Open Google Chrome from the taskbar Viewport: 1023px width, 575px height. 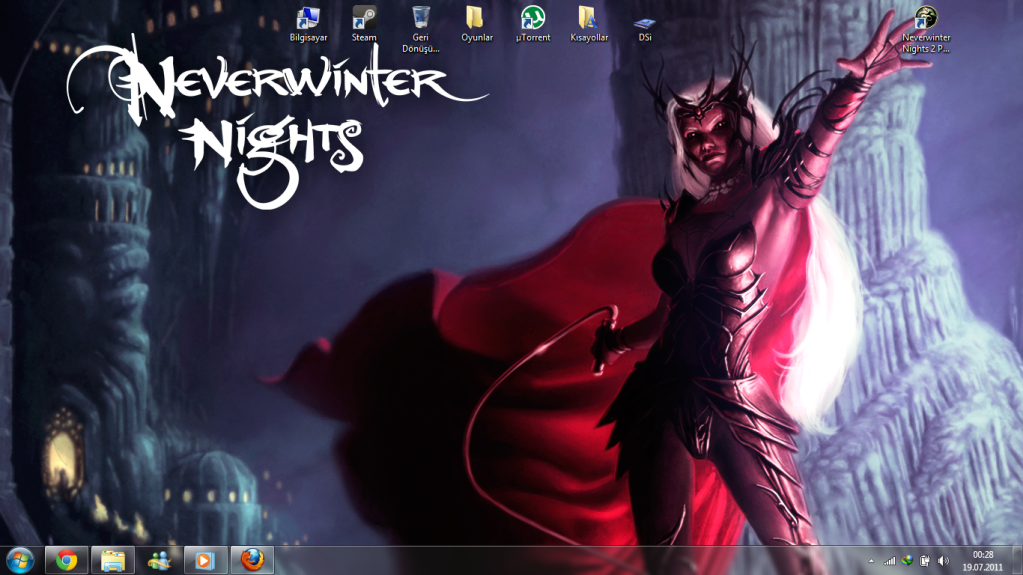coord(67,560)
